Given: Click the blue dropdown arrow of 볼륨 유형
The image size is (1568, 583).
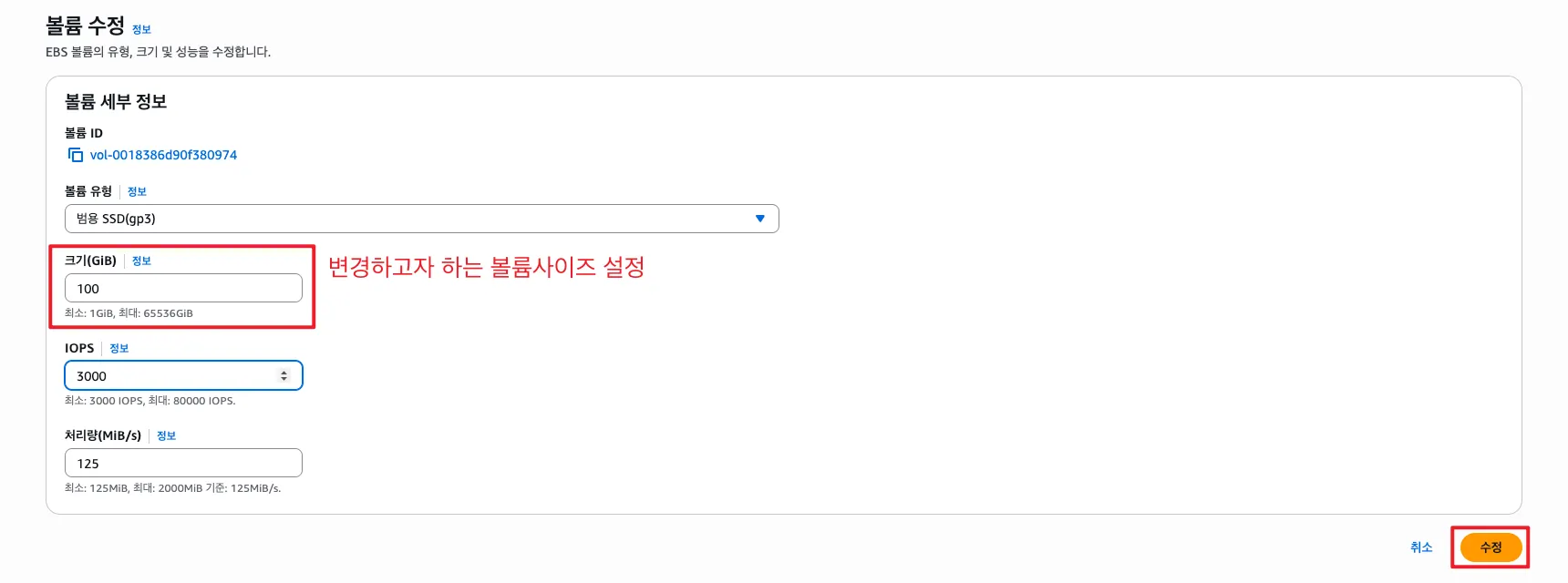Looking at the screenshot, I should click(x=760, y=219).
